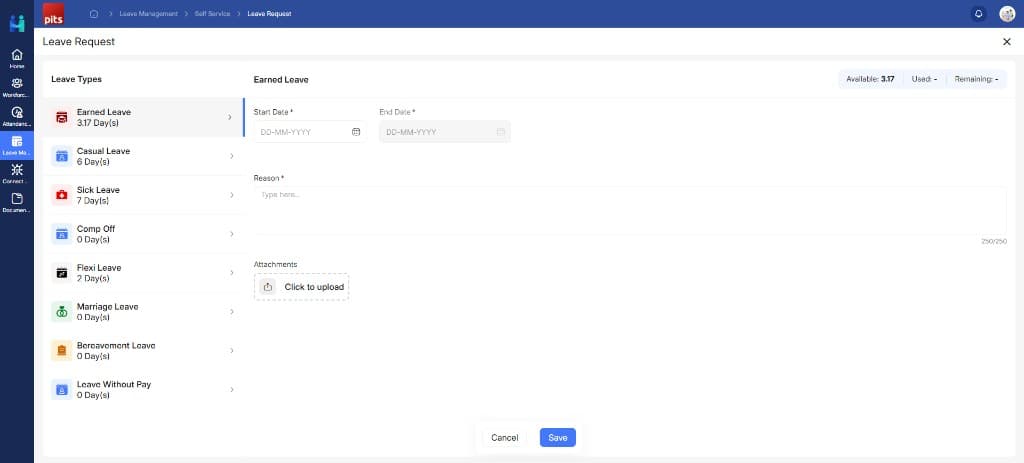This screenshot has width=1024, height=463.
Task: Select Sick Leave from leave types
Action: 143,195
